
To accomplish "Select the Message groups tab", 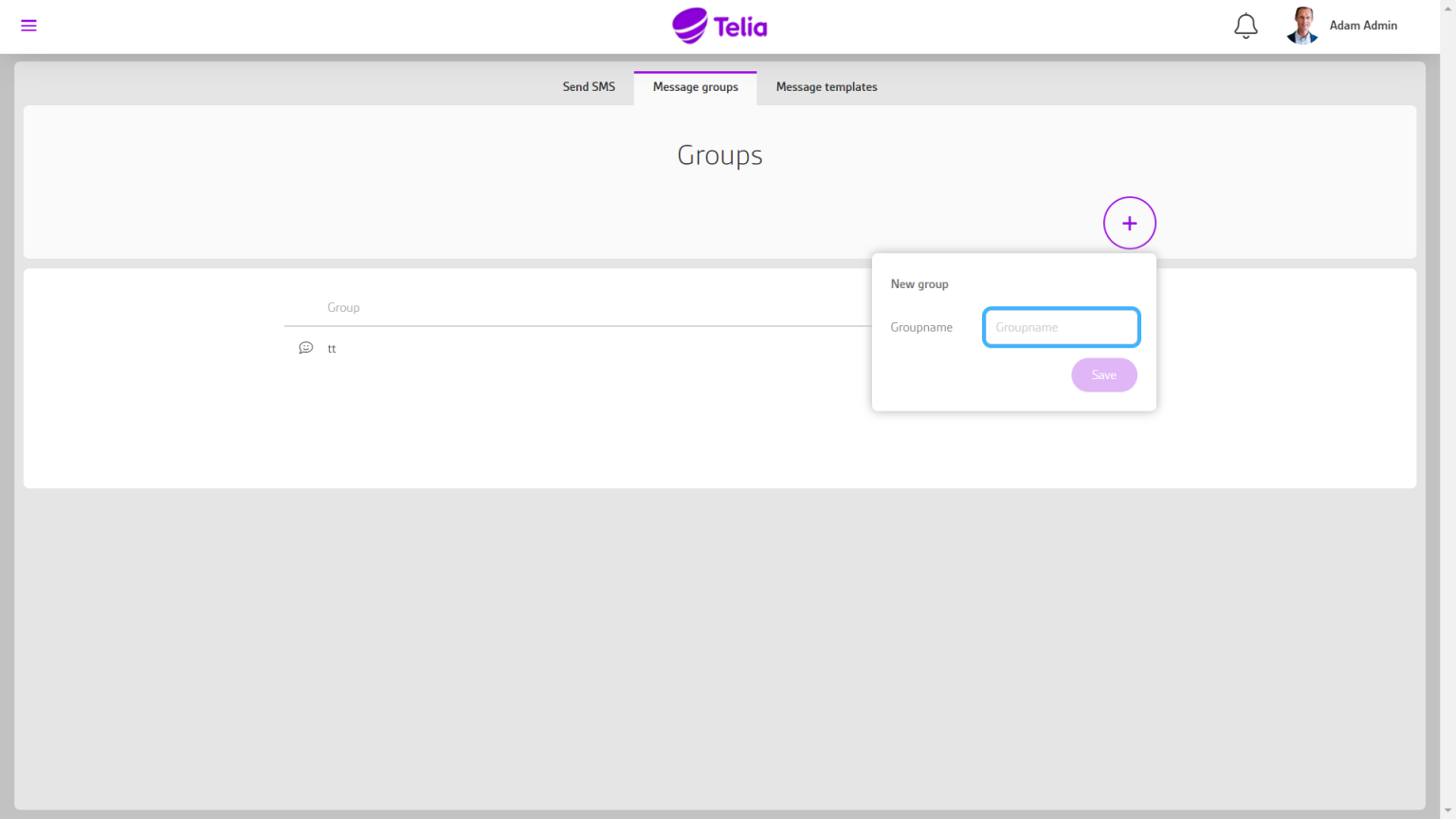I will 695,86.
